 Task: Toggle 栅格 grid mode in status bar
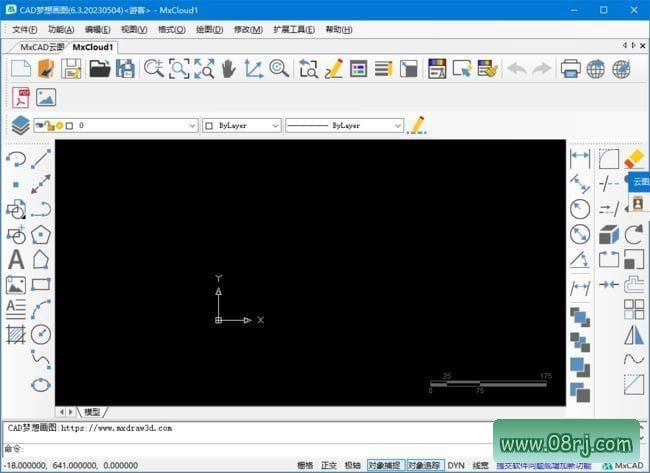coord(305,466)
